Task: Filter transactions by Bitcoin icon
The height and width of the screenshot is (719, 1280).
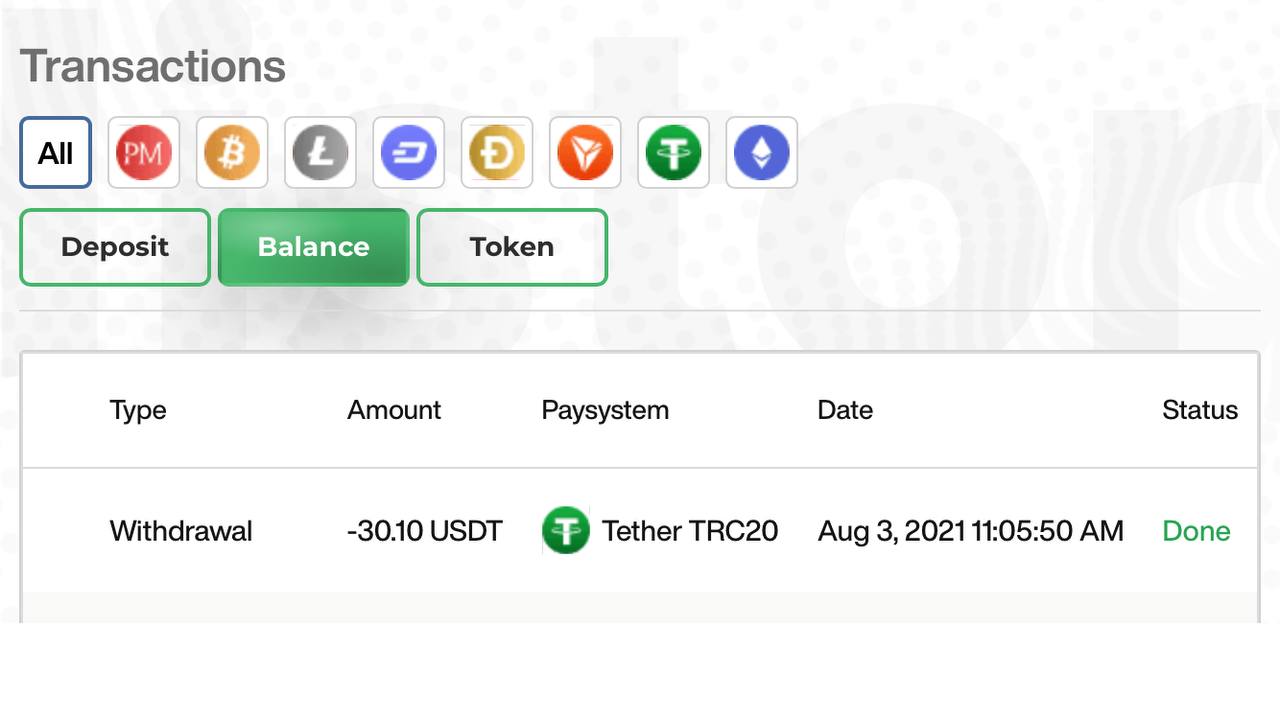Action: 232,153
